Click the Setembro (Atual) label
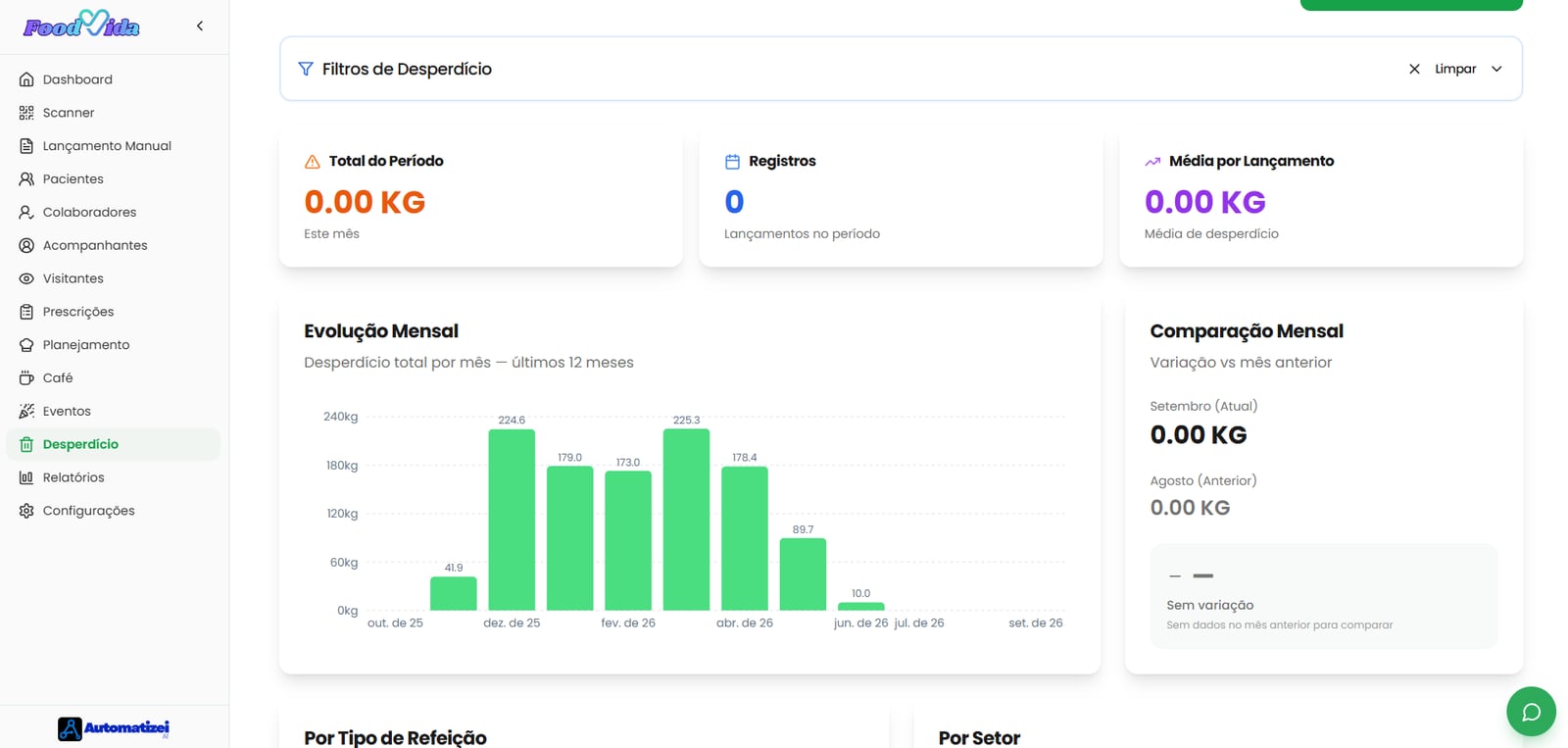This screenshot has height=748, width=1568. click(x=1203, y=406)
